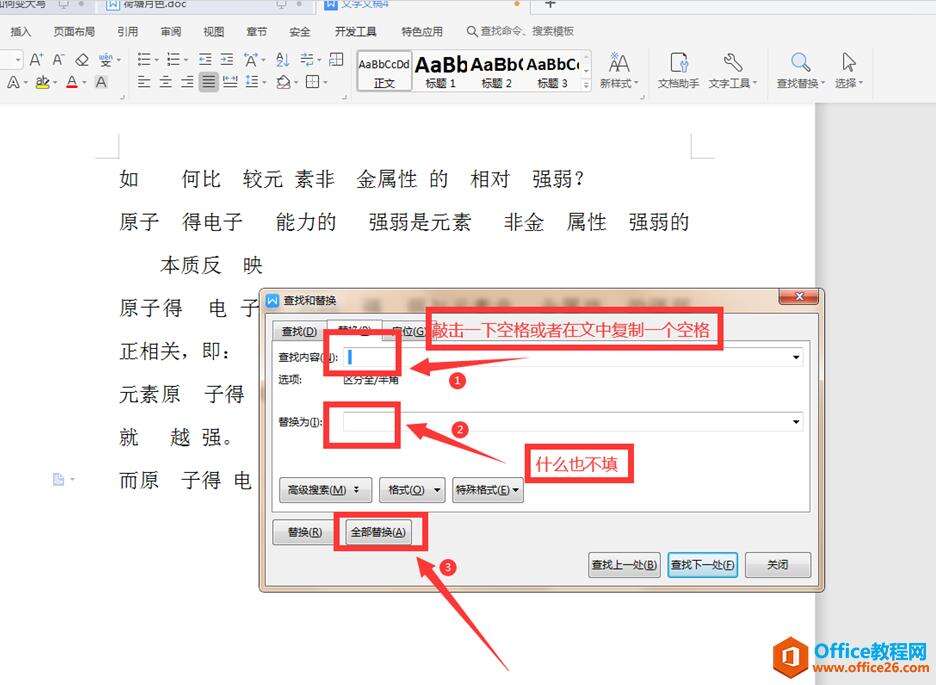Open the 审阅 ribbon tab
The height and width of the screenshot is (685, 936).
(171, 32)
